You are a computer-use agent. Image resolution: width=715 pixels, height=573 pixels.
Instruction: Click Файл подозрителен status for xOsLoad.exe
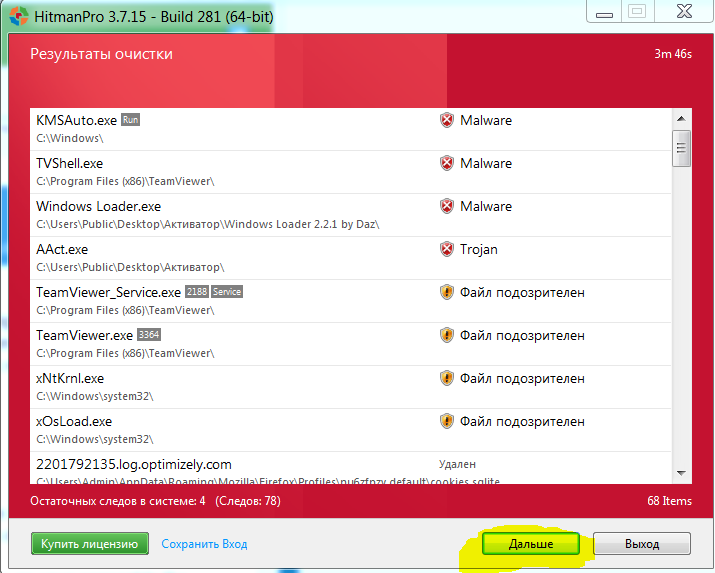point(522,421)
